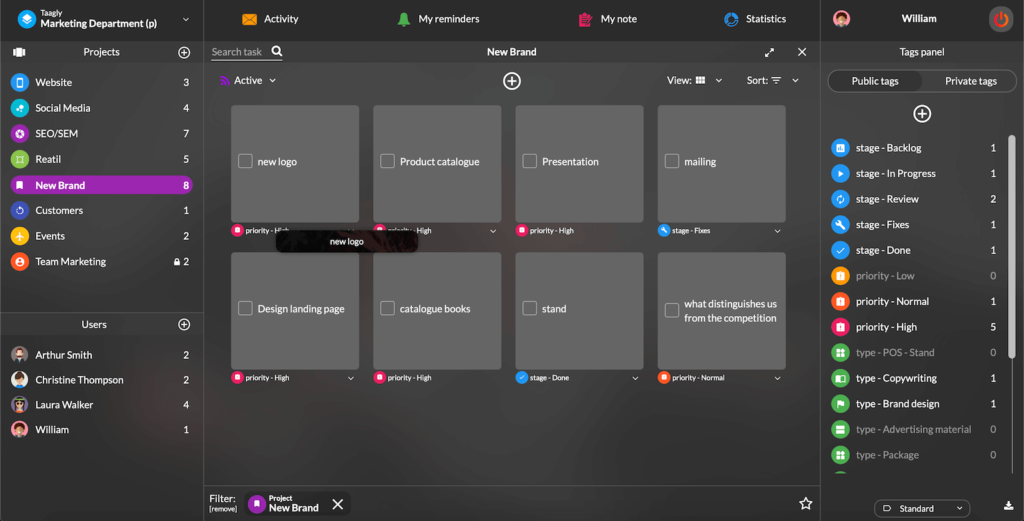This screenshot has width=1024, height=521.
Task: Click the favorite star icon in filter bar
Action: pyautogui.click(x=806, y=504)
